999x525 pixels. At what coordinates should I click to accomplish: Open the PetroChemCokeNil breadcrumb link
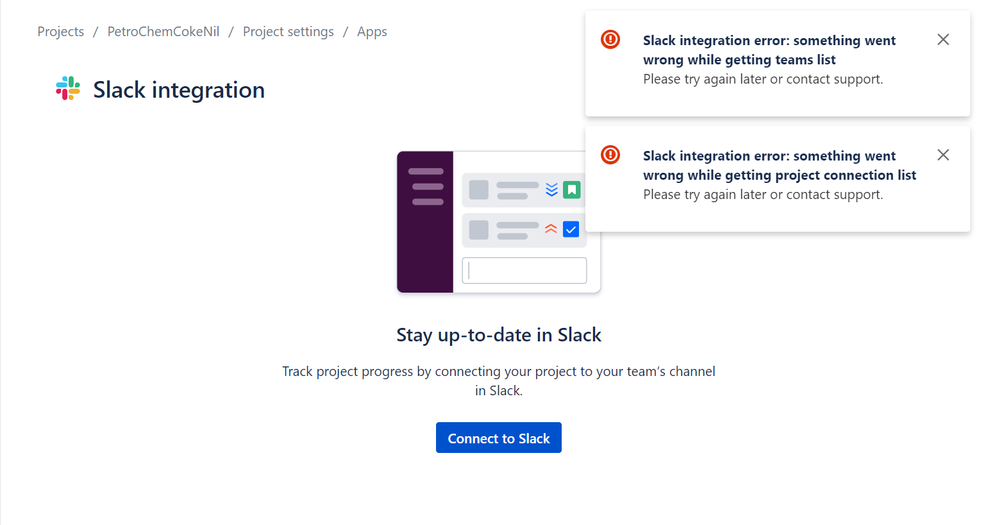pyautogui.click(x=163, y=32)
